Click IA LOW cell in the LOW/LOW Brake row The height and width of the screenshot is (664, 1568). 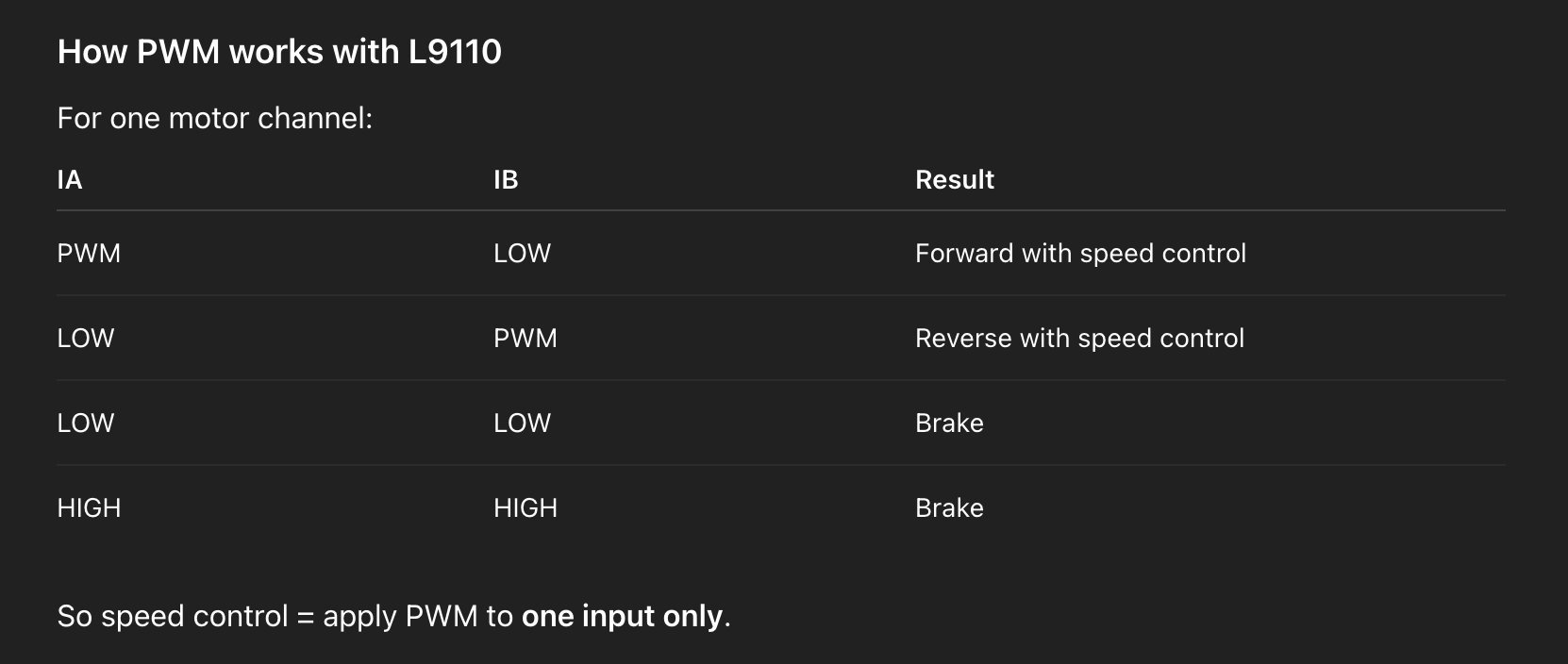pos(86,423)
